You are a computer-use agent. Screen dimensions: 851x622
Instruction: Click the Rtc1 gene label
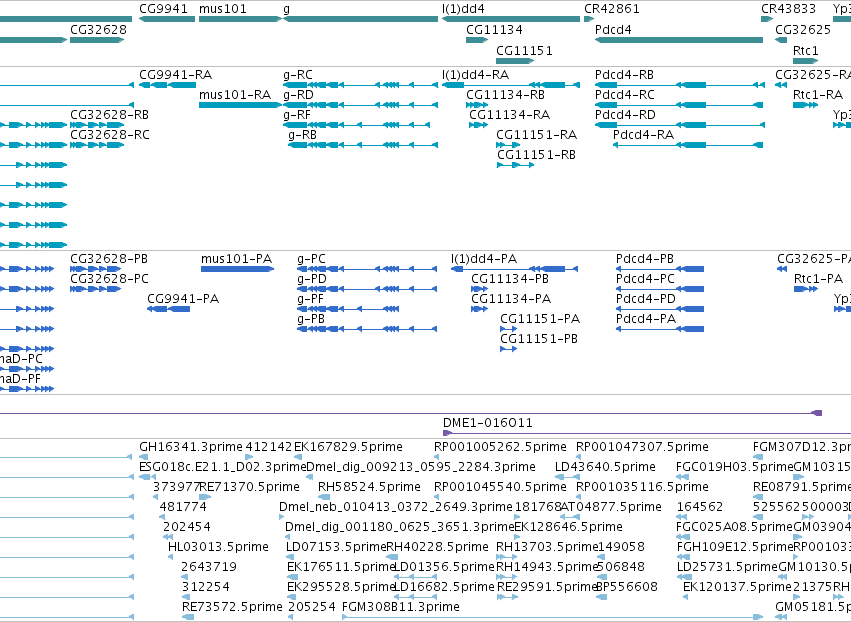[x=805, y=51]
